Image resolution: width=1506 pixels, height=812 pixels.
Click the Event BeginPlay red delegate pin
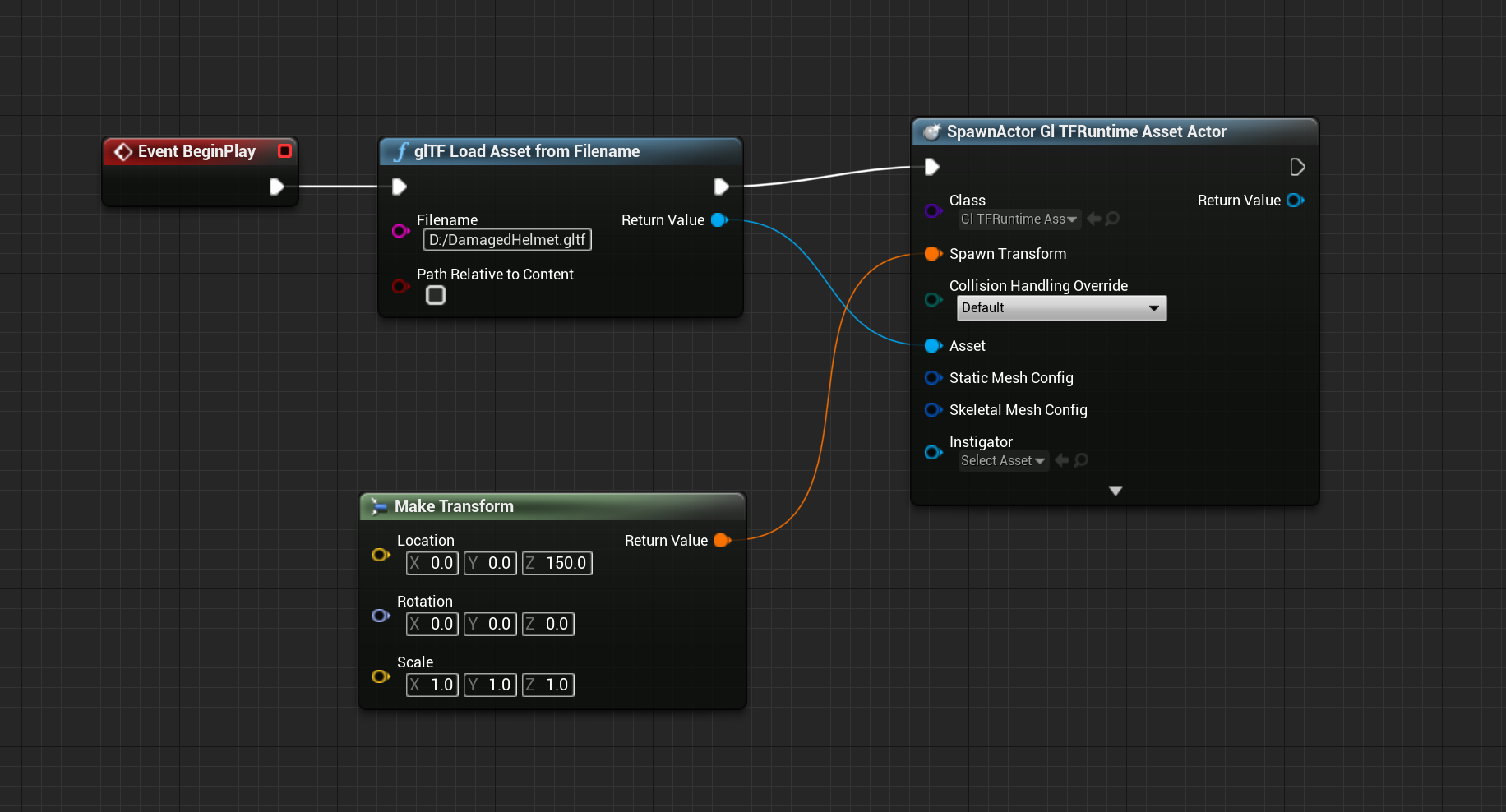pyautogui.click(x=284, y=151)
